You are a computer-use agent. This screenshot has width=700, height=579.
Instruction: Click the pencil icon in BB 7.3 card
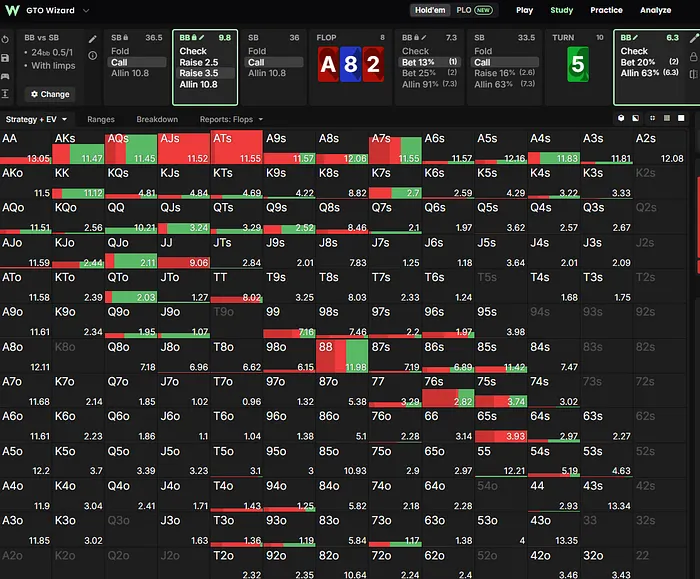(x=424, y=37)
